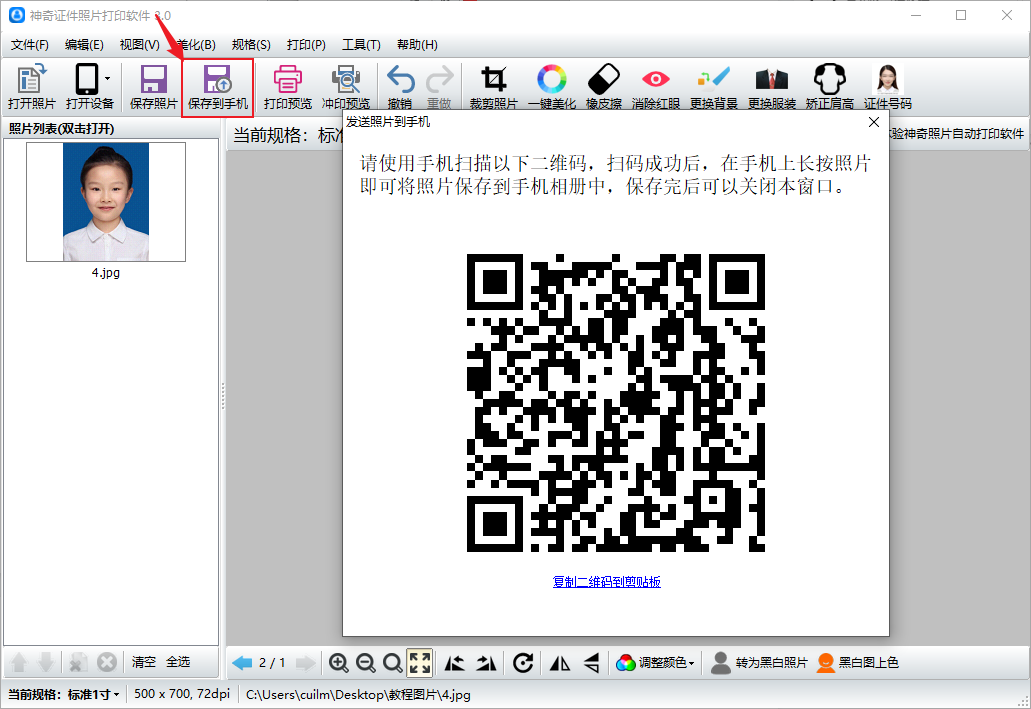This screenshot has width=1031, height=709.
Task: Toggle the fit-to-window view button
Action: (x=420, y=663)
